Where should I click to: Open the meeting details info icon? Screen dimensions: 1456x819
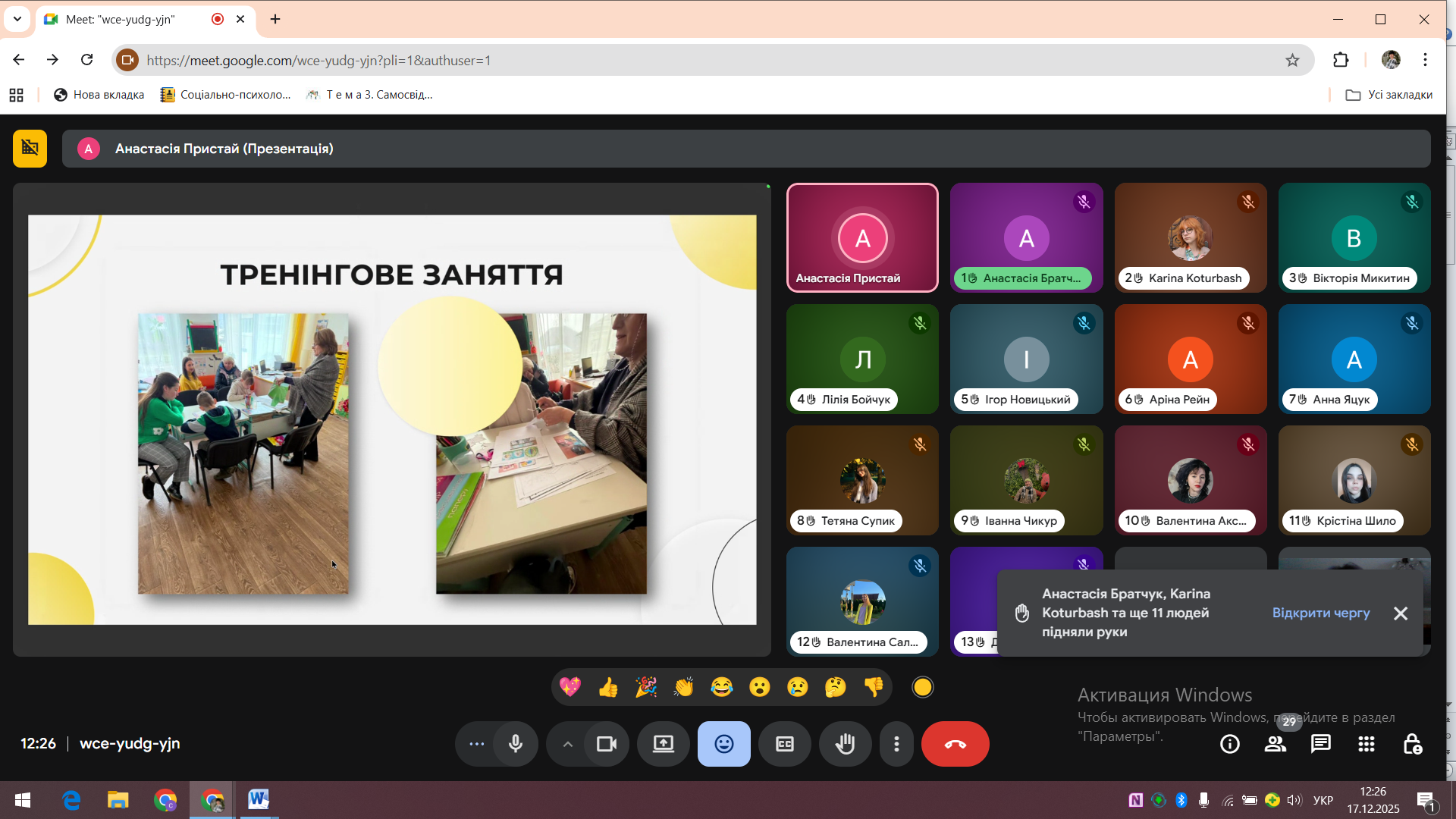coord(1229,744)
